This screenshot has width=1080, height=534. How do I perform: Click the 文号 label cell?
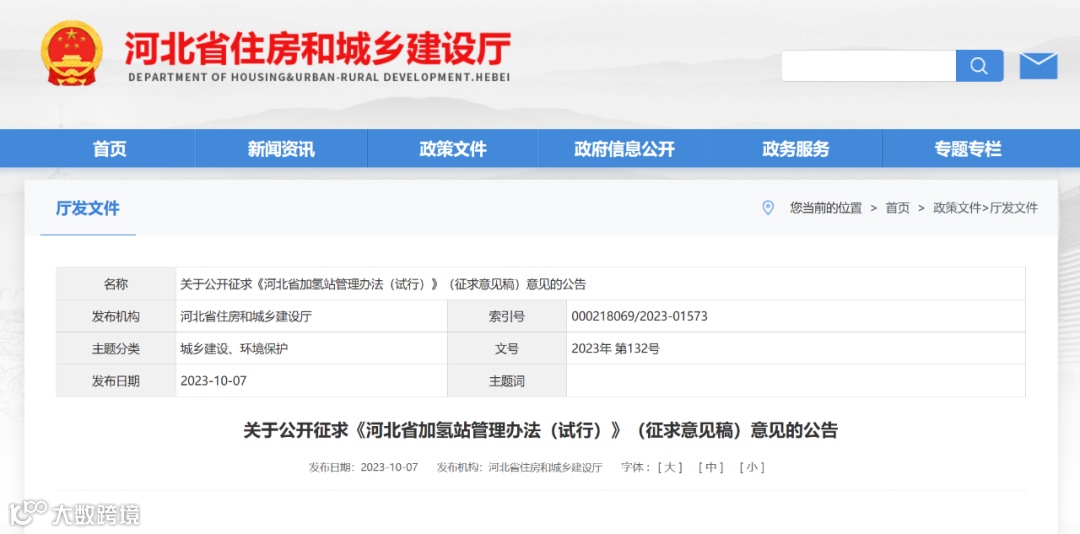pos(507,349)
